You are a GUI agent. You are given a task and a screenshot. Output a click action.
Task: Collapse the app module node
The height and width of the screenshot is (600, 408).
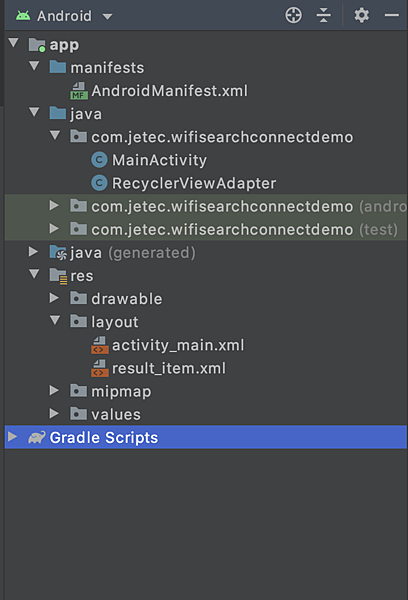pos(13,42)
